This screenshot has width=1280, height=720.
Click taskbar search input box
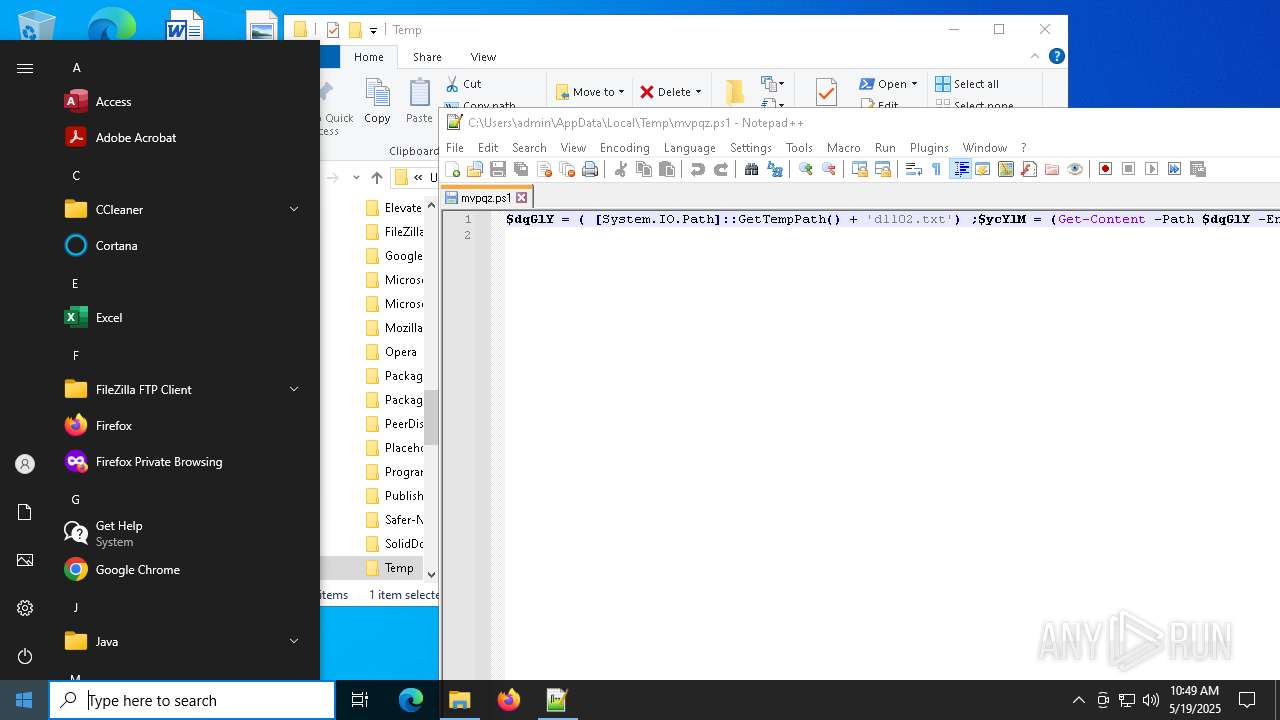coord(192,700)
